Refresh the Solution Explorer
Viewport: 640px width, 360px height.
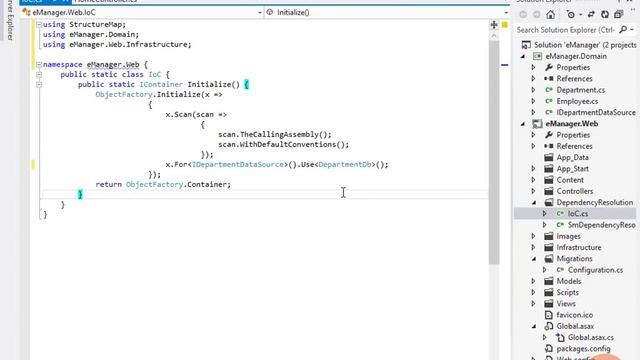tap(605, 15)
